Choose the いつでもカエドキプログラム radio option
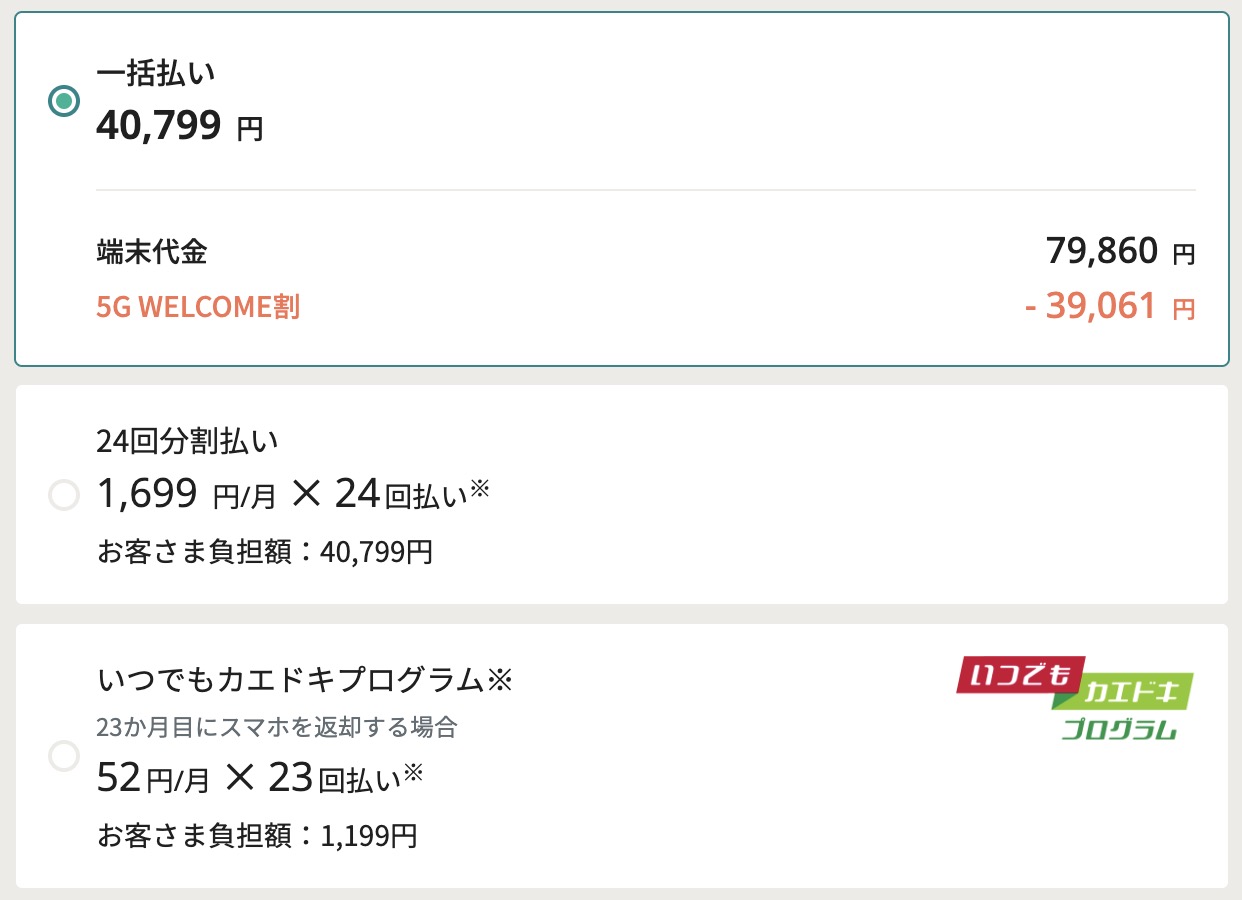 [x=64, y=756]
